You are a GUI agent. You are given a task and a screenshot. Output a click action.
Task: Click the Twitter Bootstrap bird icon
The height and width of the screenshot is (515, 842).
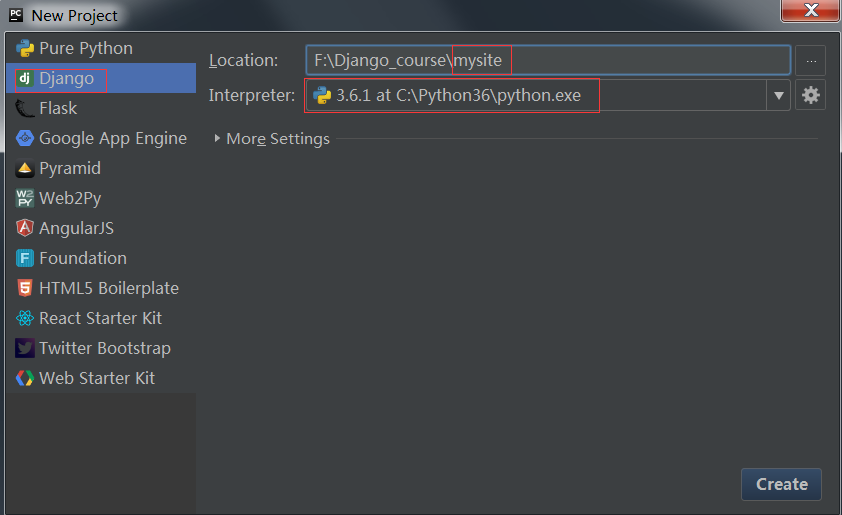[x=25, y=349]
